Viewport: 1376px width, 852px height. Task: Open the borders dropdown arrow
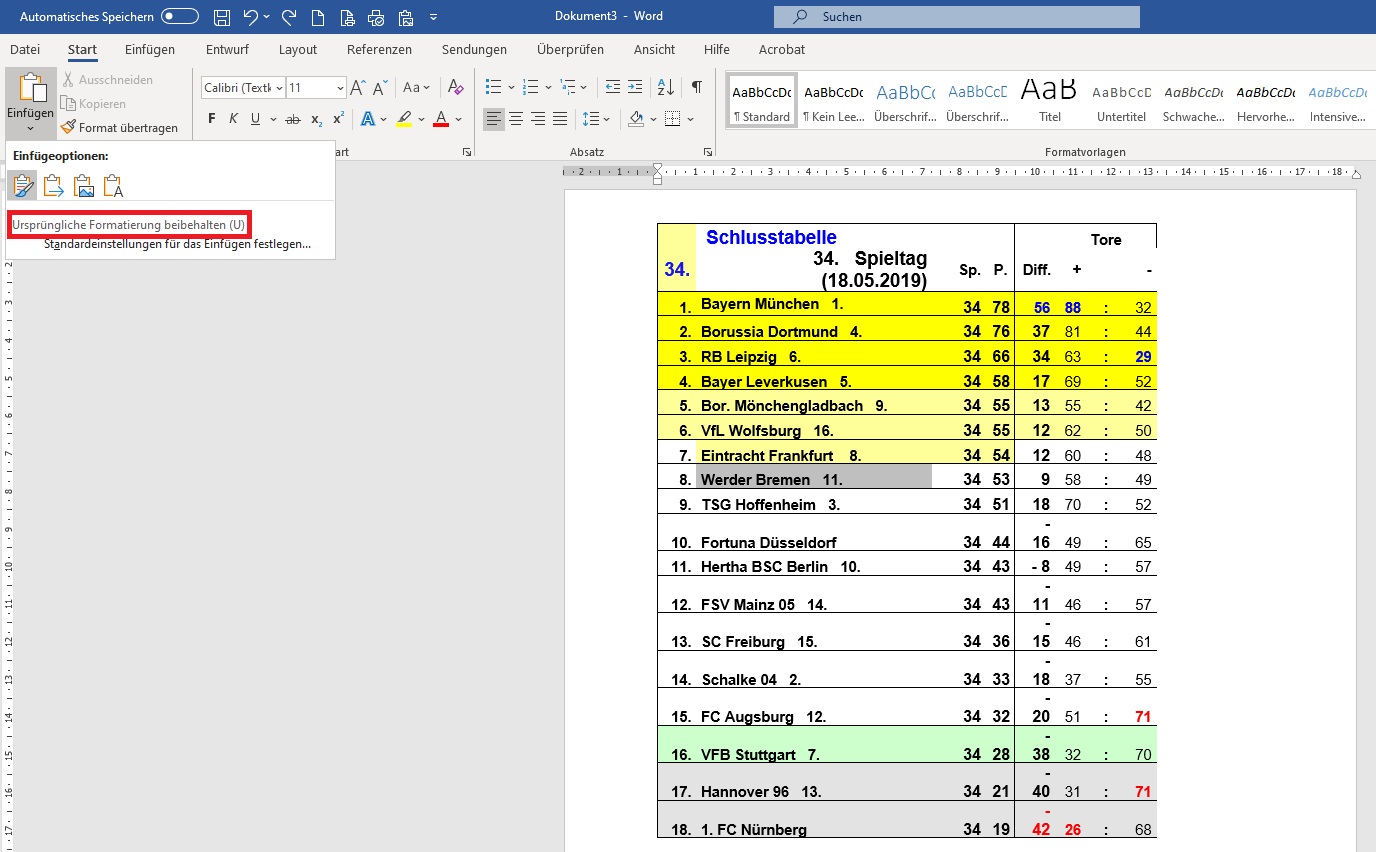(x=690, y=119)
